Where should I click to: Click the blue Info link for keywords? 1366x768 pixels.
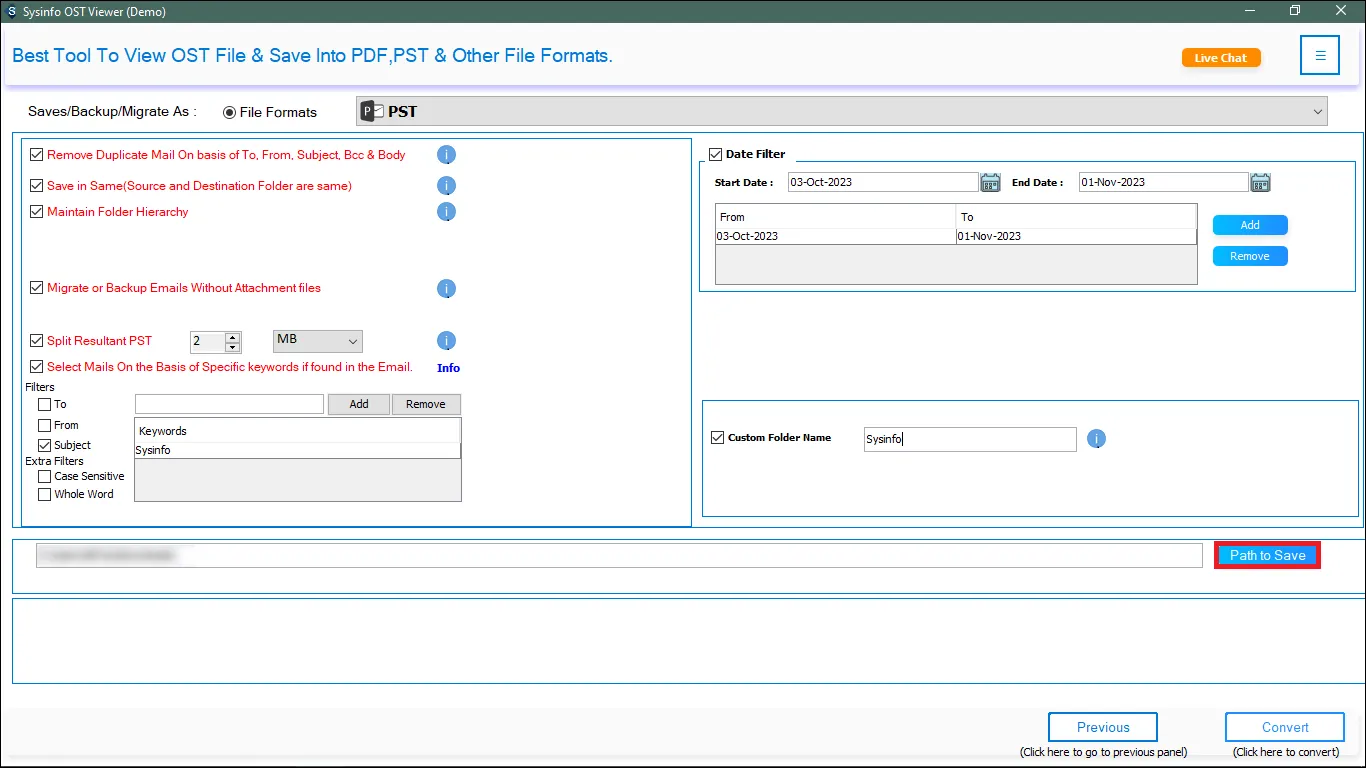448,368
